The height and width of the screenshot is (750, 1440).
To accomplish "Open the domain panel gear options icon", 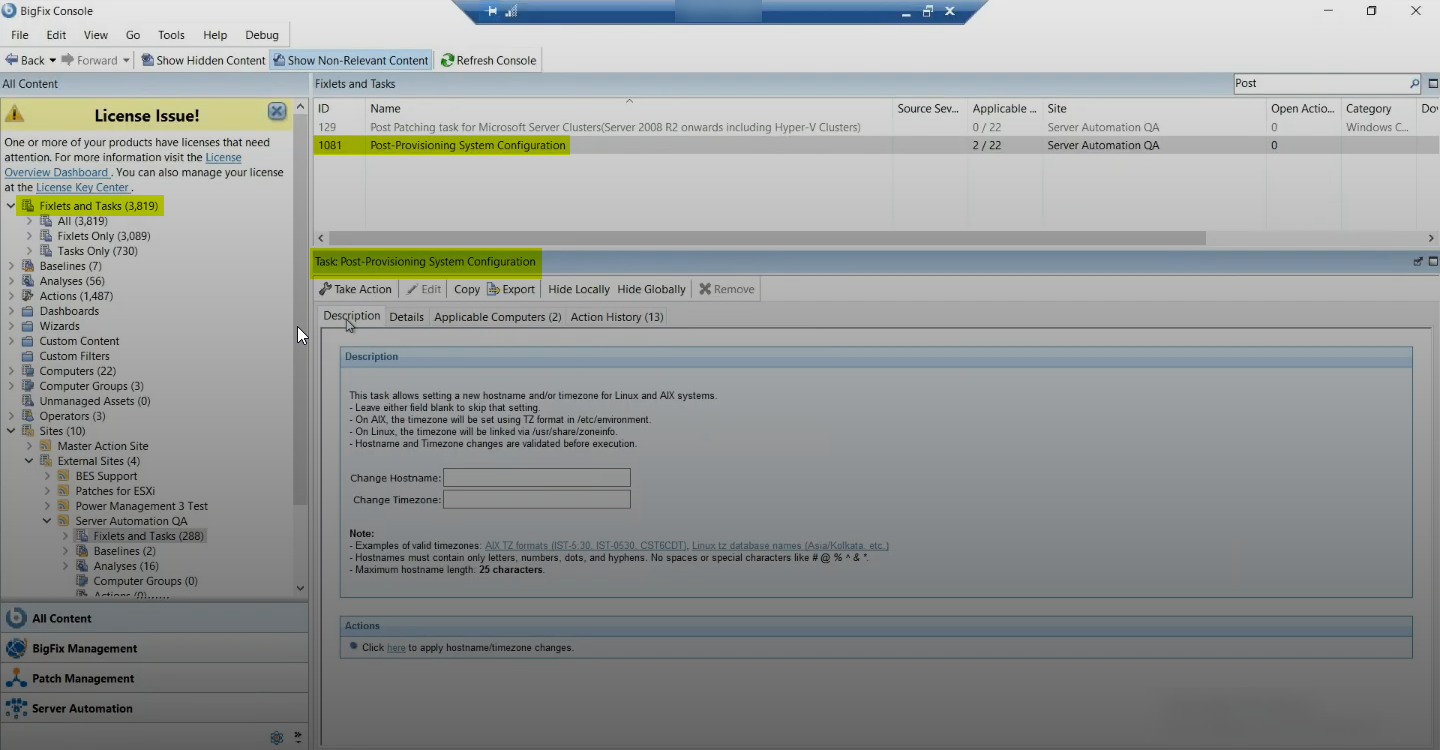I will click(277, 738).
